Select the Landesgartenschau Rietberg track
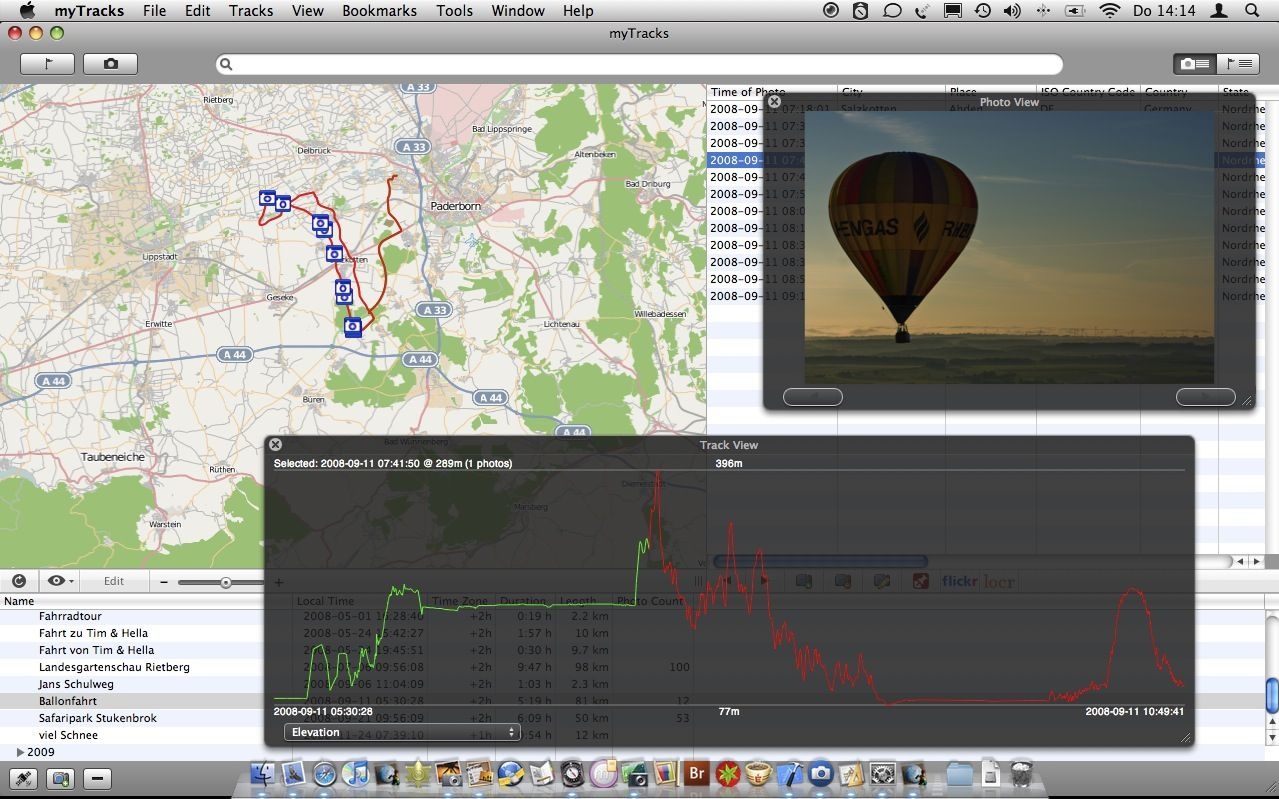Viewport: 1279px width, 799px height. (114, 667)
